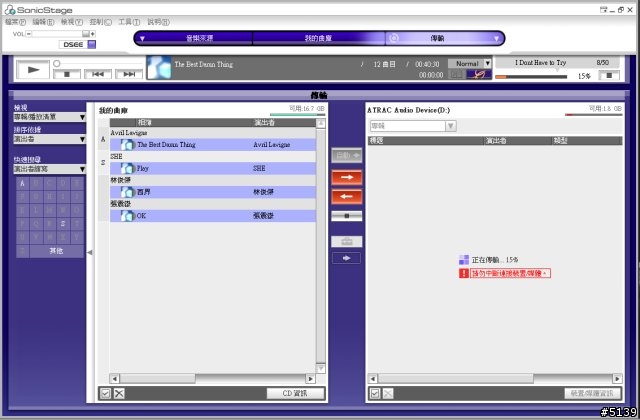Switch to the 我的曲庫 tab
640x420 pixels.
[318, 38]
